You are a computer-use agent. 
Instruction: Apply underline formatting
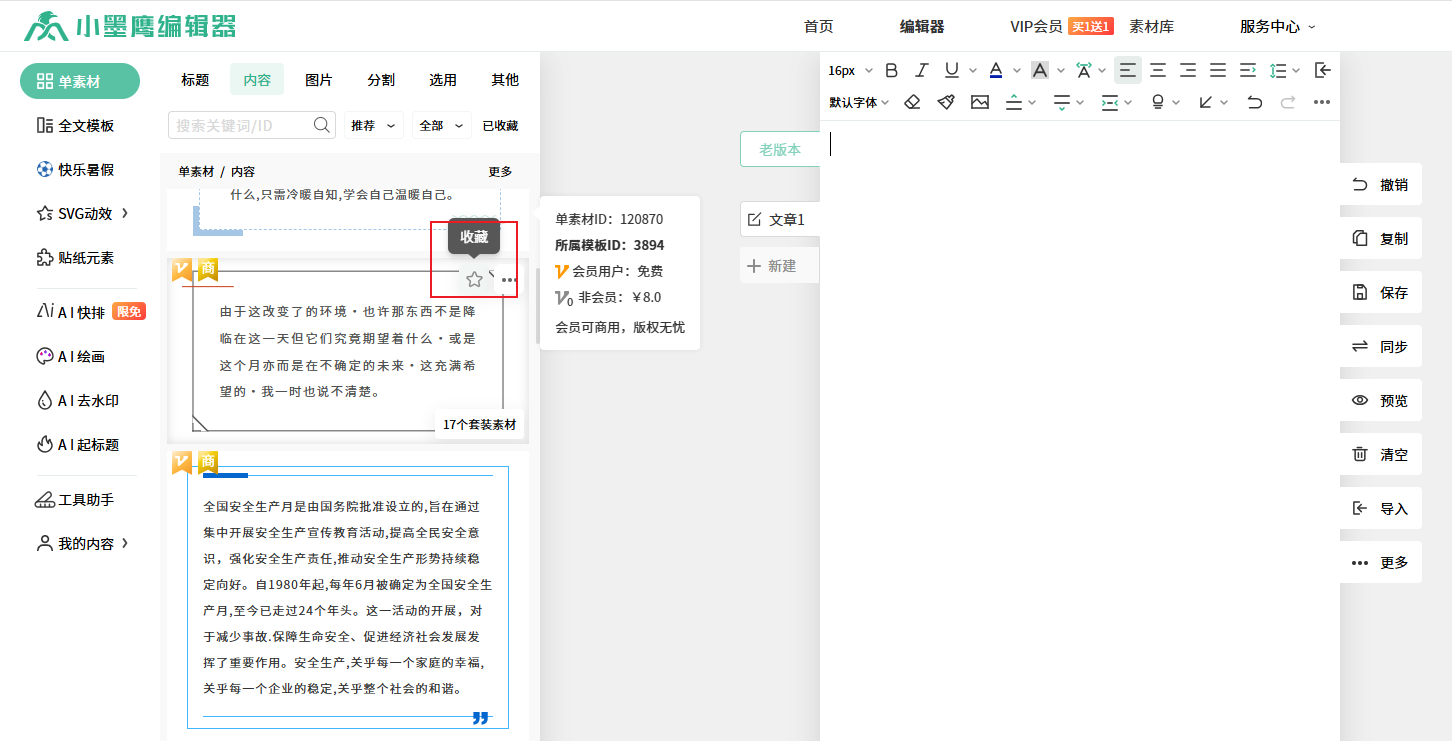951,70
